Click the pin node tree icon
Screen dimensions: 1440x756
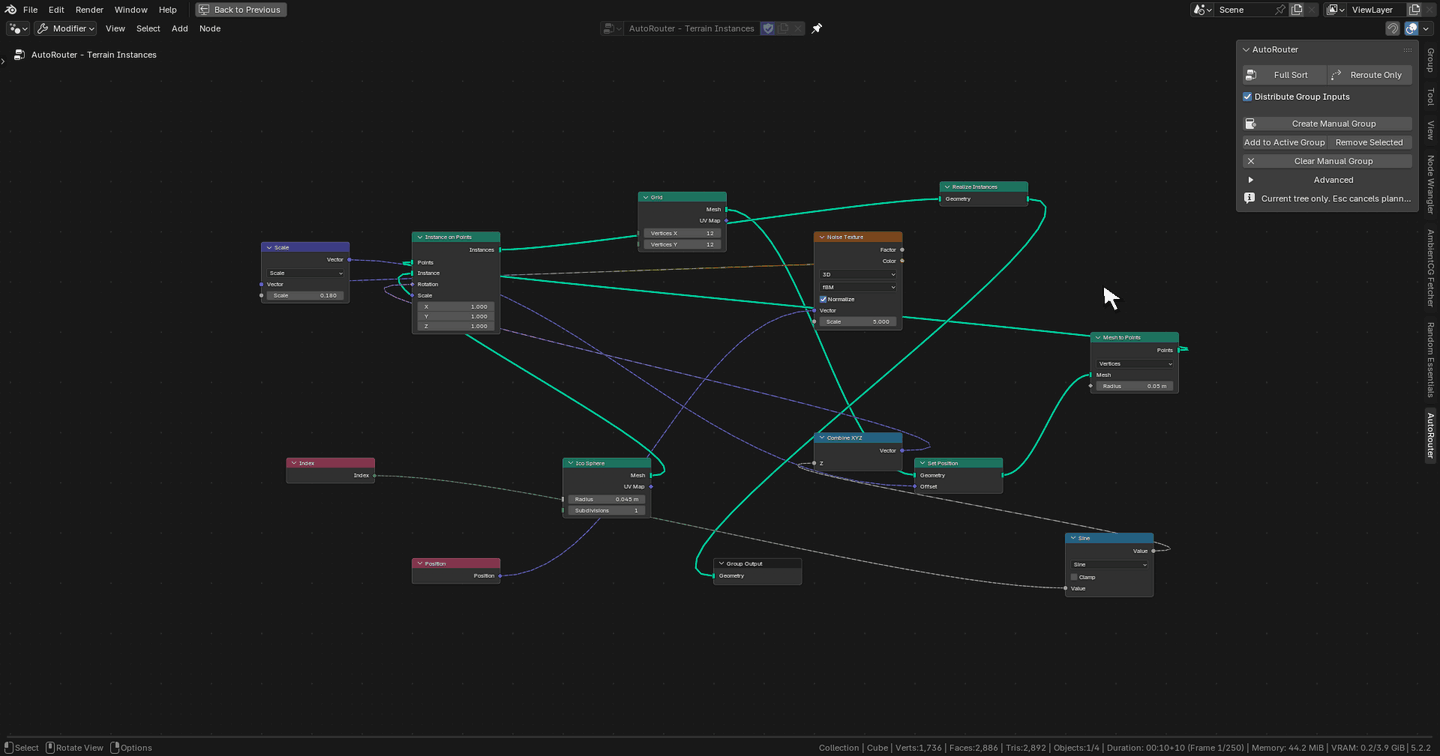pos(817,28)
